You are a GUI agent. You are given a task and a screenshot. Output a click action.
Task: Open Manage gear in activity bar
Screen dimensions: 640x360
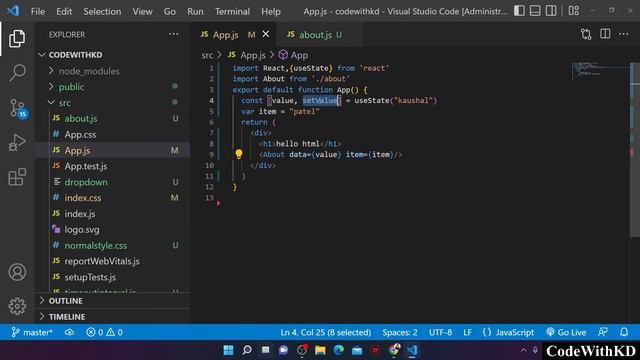pyautogui.click(x=17, y=306)
